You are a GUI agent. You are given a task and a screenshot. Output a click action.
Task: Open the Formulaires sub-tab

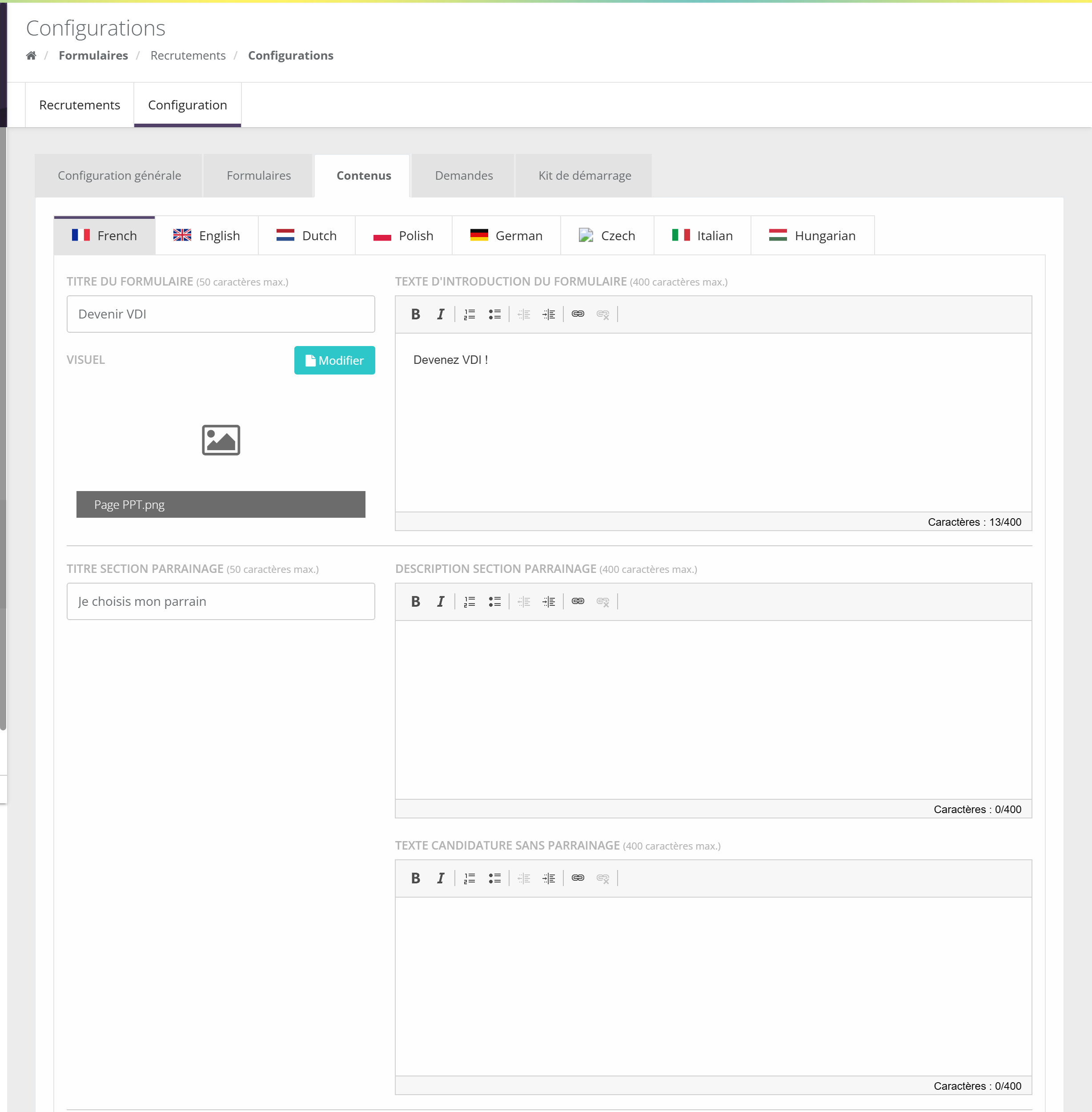click(x=259, y=176)
